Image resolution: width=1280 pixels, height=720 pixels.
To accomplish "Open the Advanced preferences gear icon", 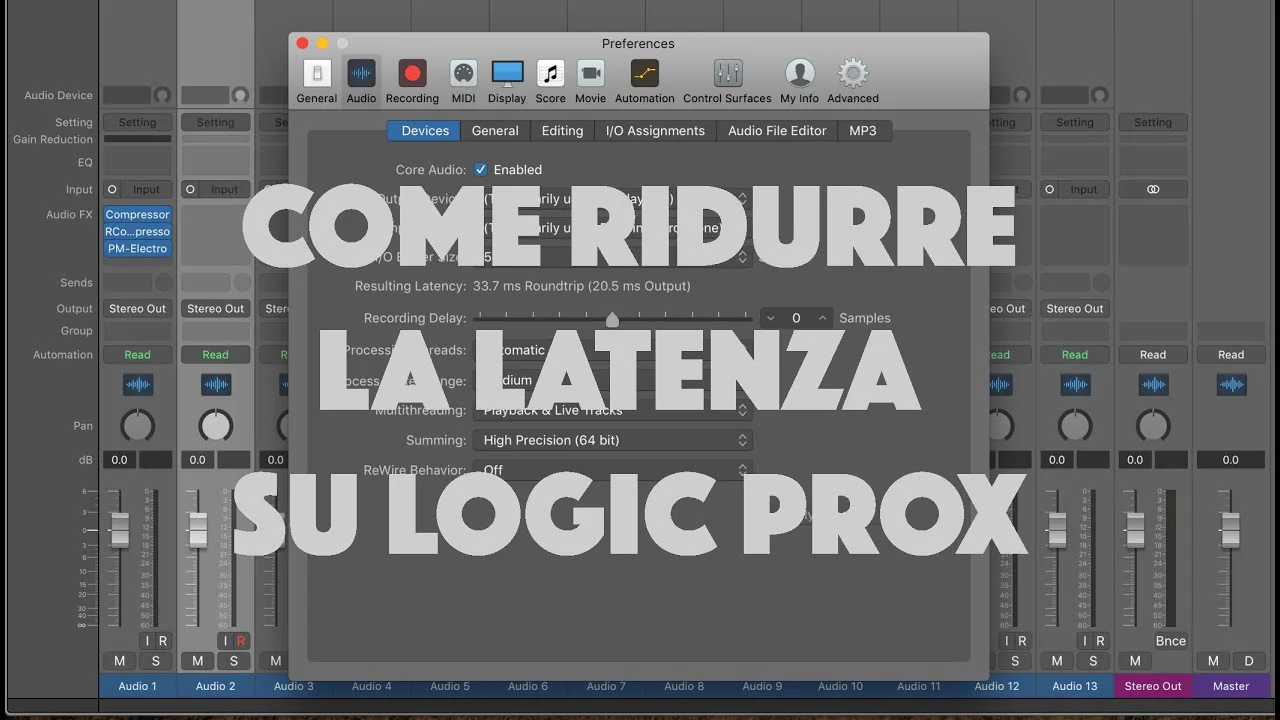I will point(852,74).
